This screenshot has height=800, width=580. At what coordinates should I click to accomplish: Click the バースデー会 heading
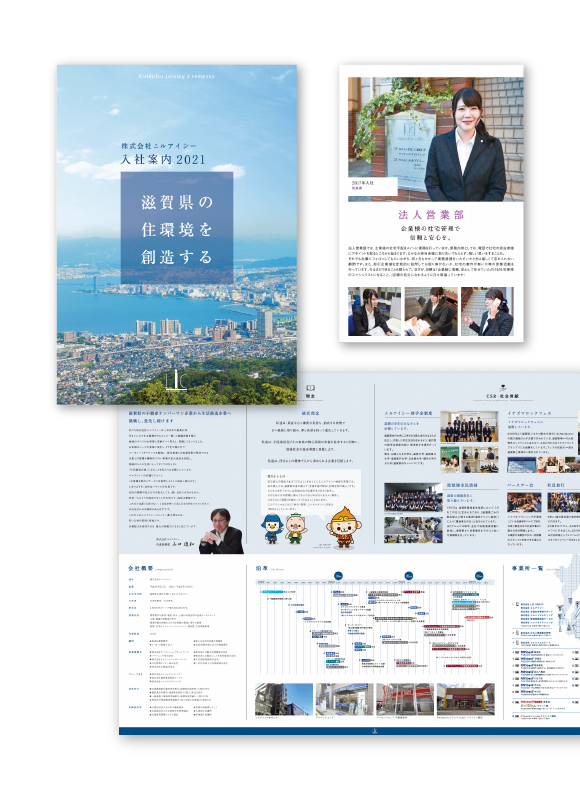520,485
